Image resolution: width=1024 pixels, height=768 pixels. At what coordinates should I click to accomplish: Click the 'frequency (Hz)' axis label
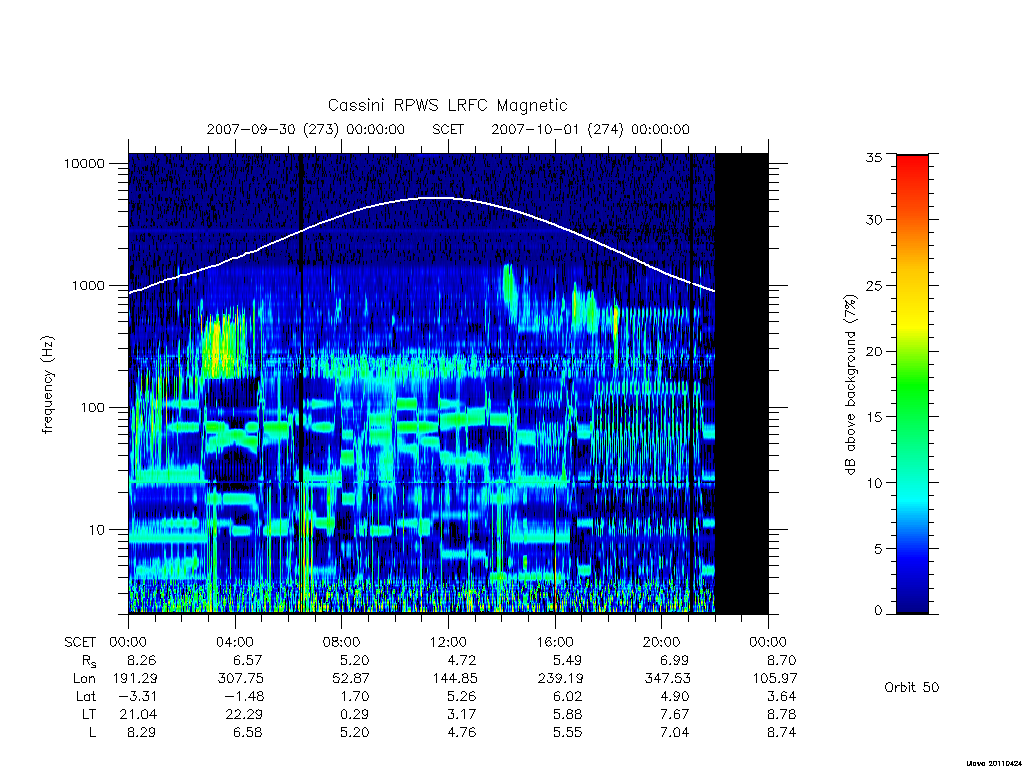click(x=47, y=385)
